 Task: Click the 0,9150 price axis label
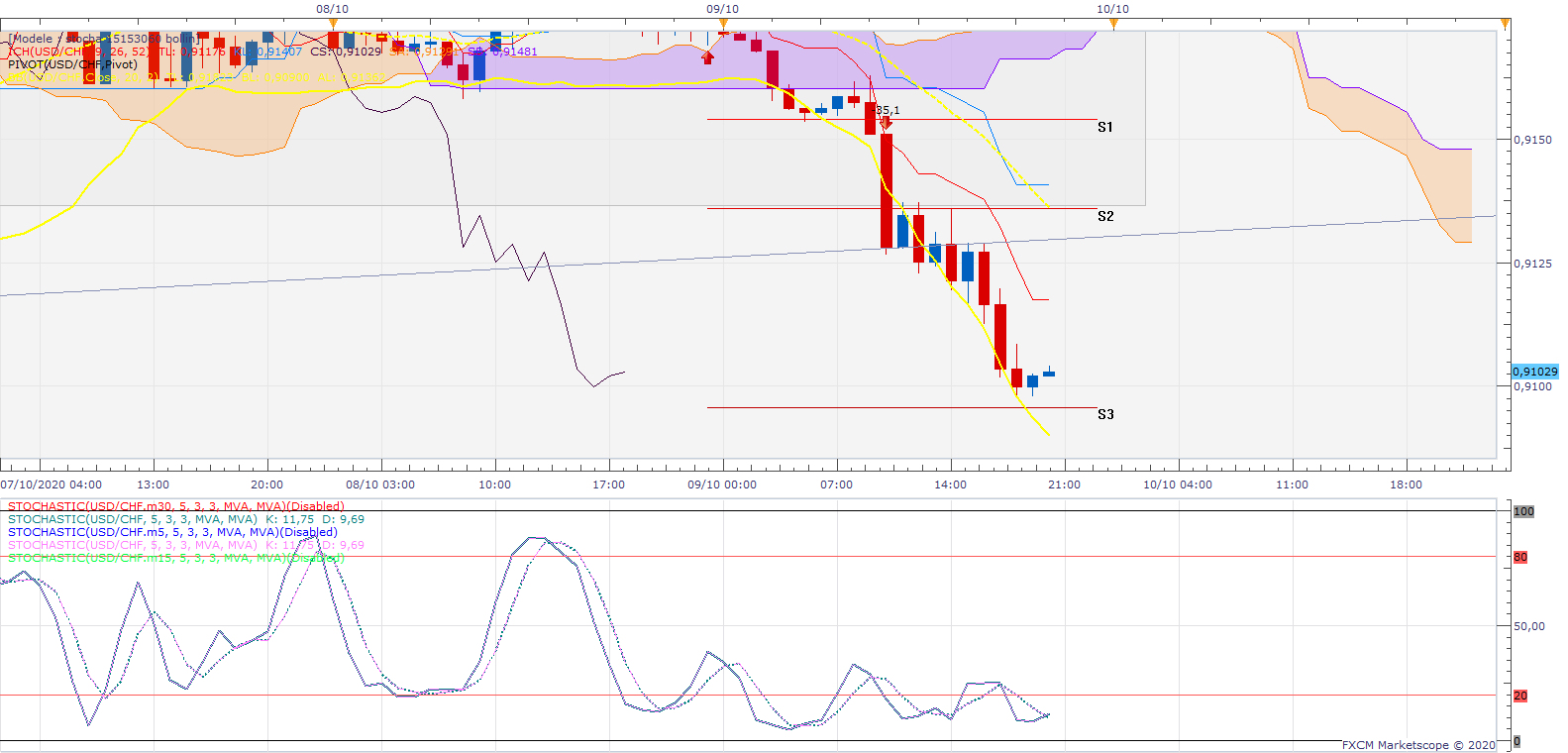point(1532,140)
